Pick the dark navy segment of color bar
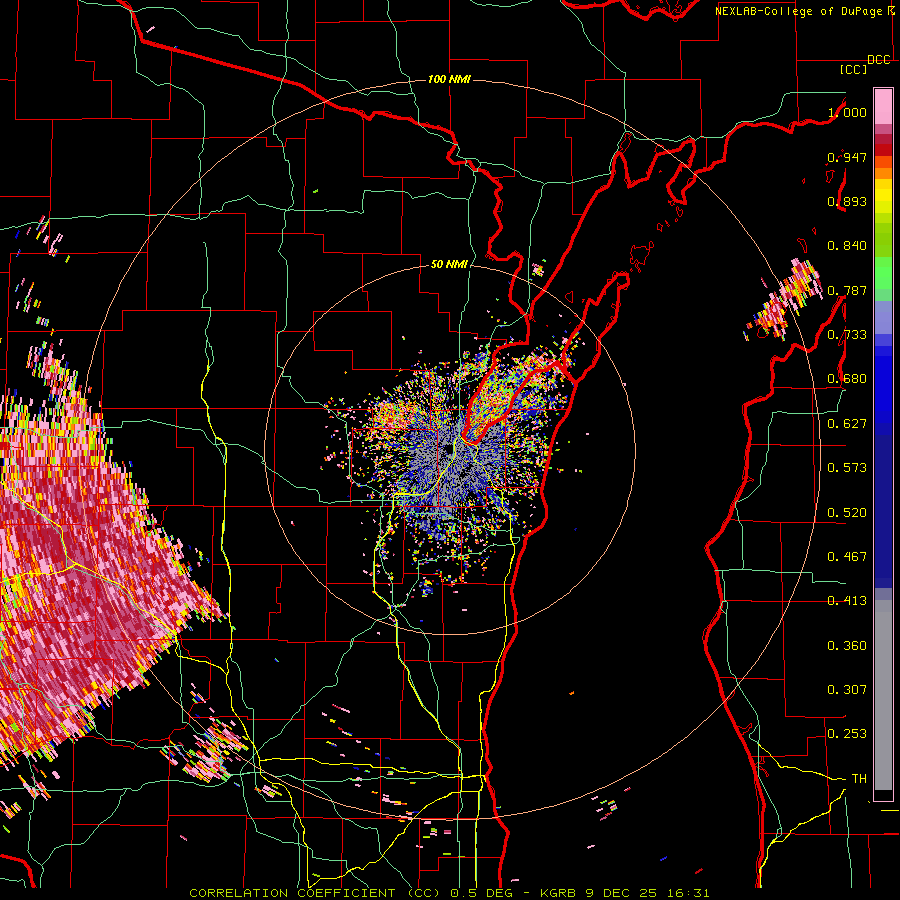 point(883,508)
